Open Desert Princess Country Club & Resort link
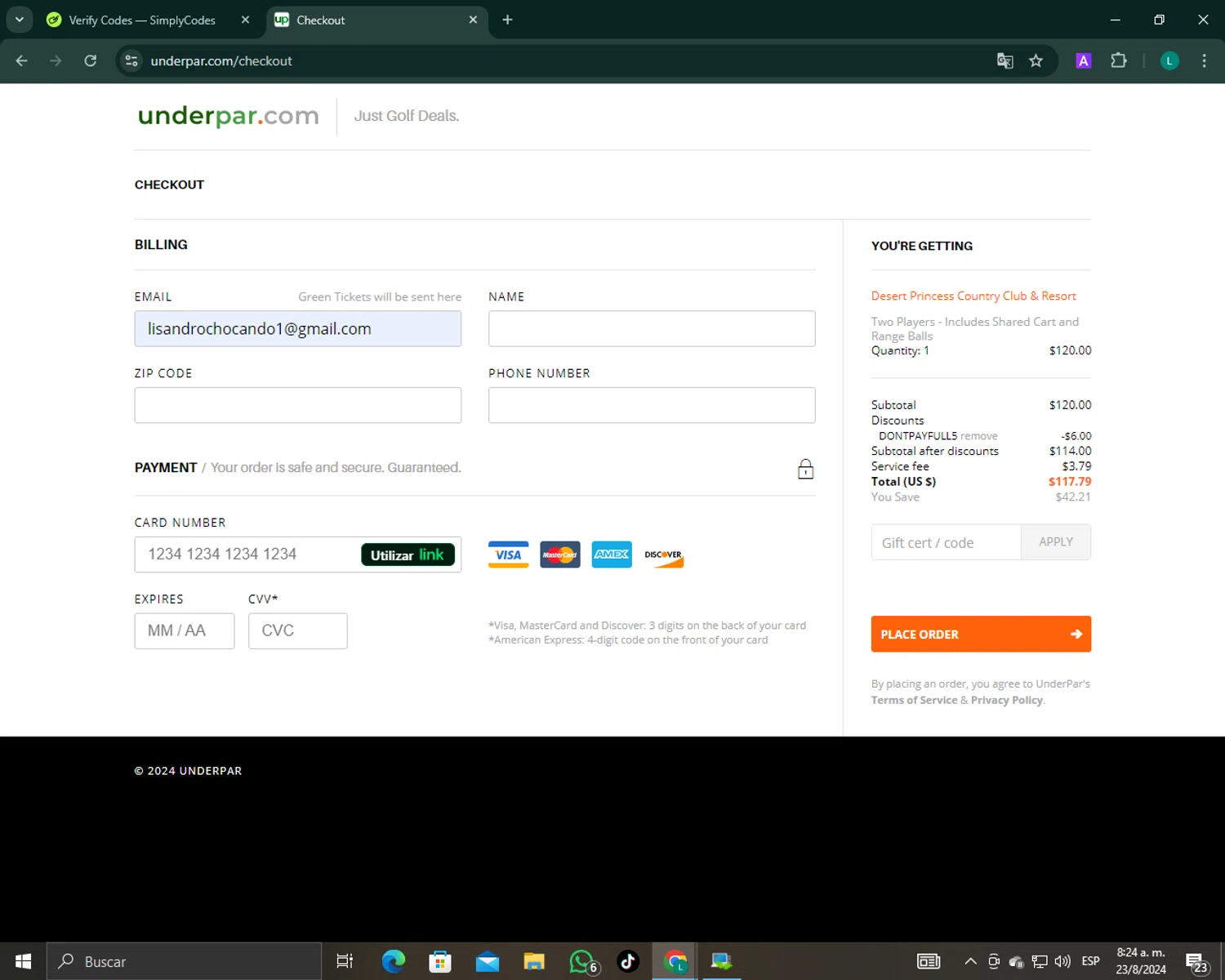 click(x=973, y=296)
